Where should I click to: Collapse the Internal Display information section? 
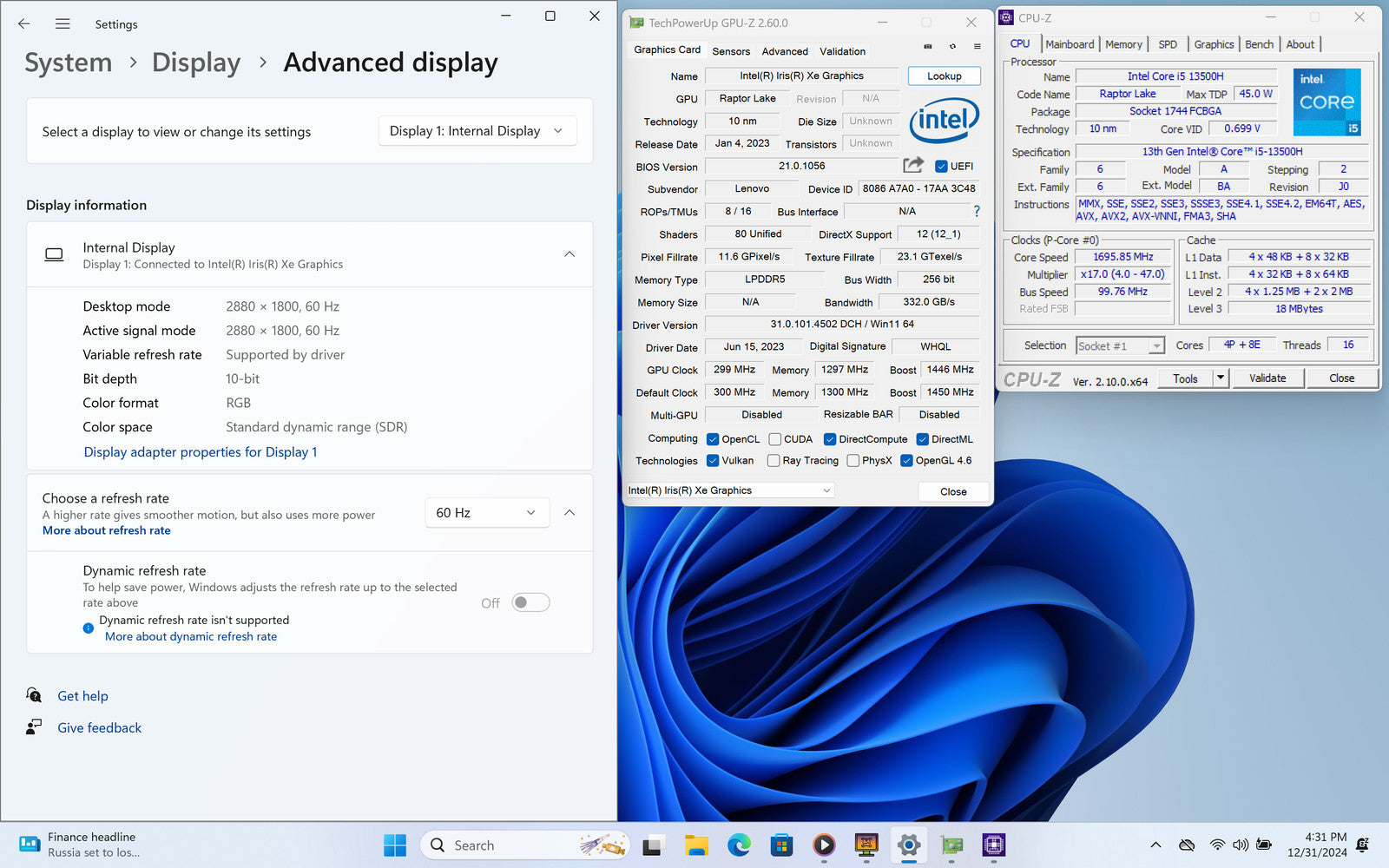(569, 254)
